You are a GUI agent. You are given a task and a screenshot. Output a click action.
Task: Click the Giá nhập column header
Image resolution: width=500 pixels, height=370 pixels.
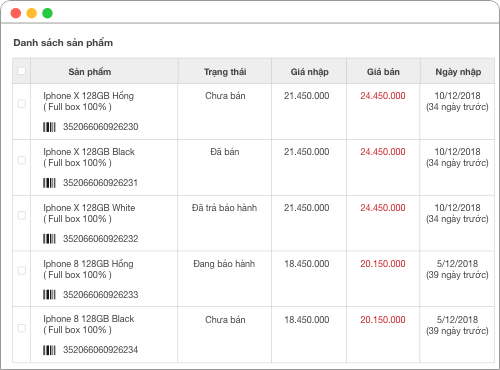pos(309,72)
